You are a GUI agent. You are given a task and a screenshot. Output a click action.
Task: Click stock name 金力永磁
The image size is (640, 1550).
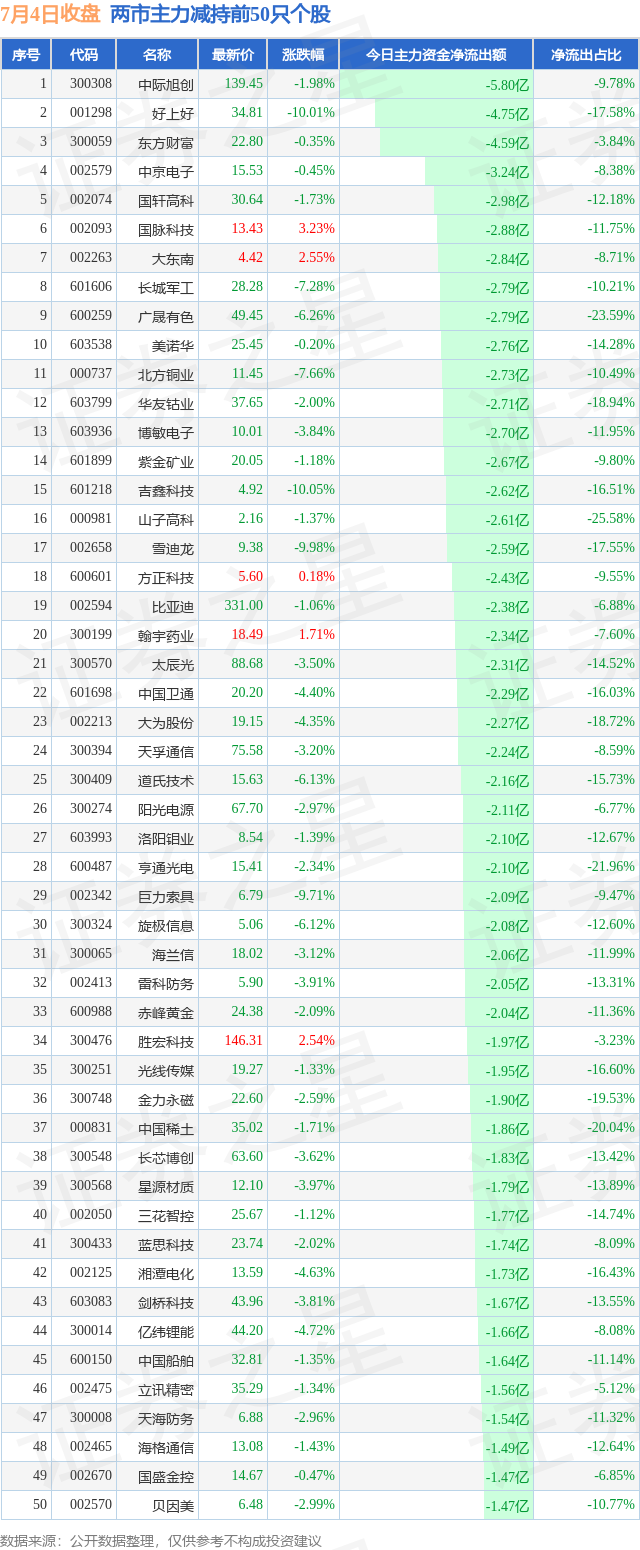tap(166, 1099)
